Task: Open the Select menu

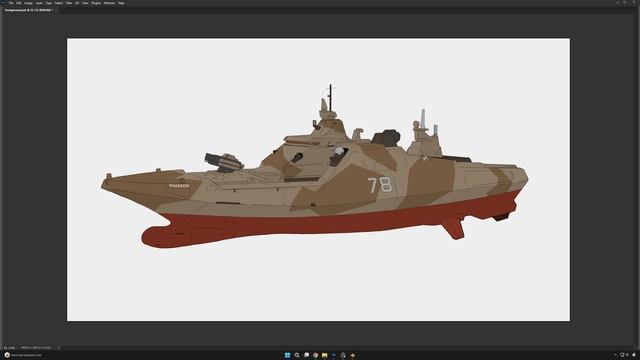Action: (59, 3)
